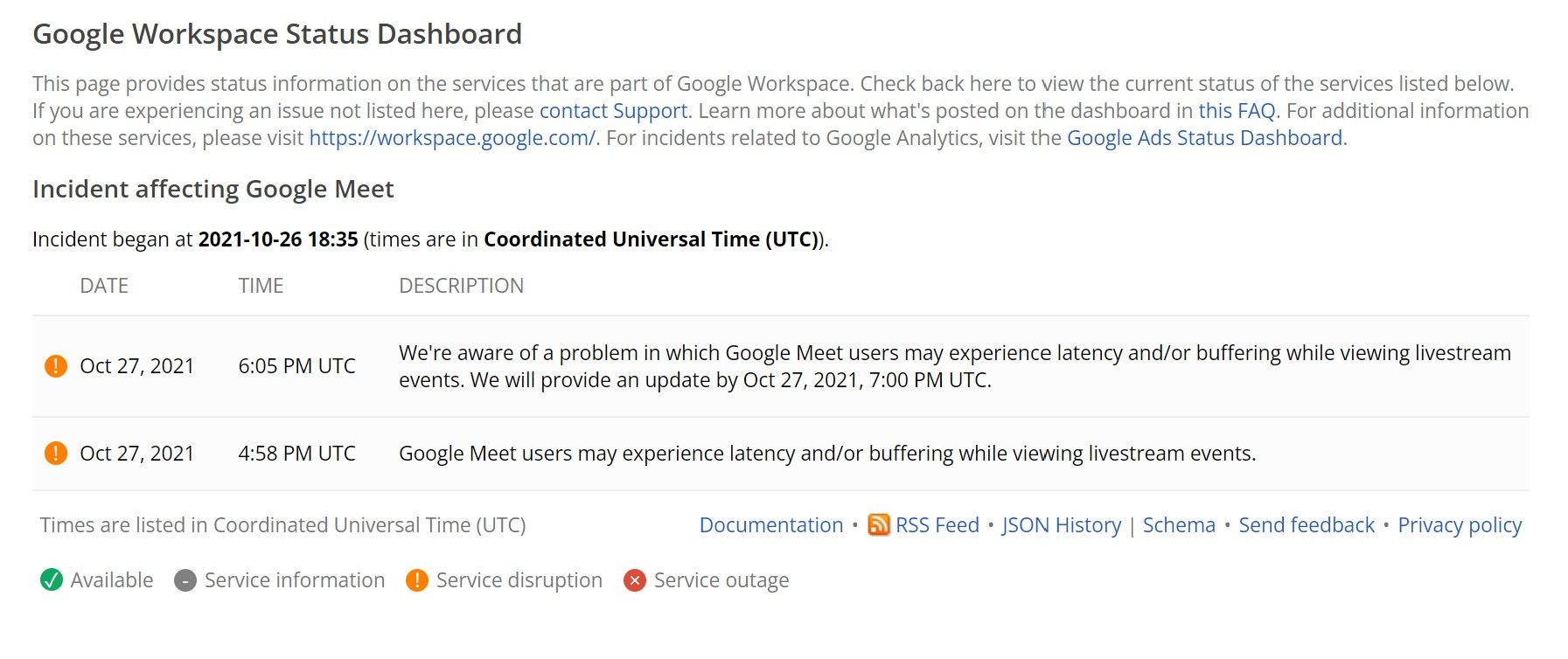Click the gray Service information icon
Screen dimensions: 1568x659
(185, 579)
